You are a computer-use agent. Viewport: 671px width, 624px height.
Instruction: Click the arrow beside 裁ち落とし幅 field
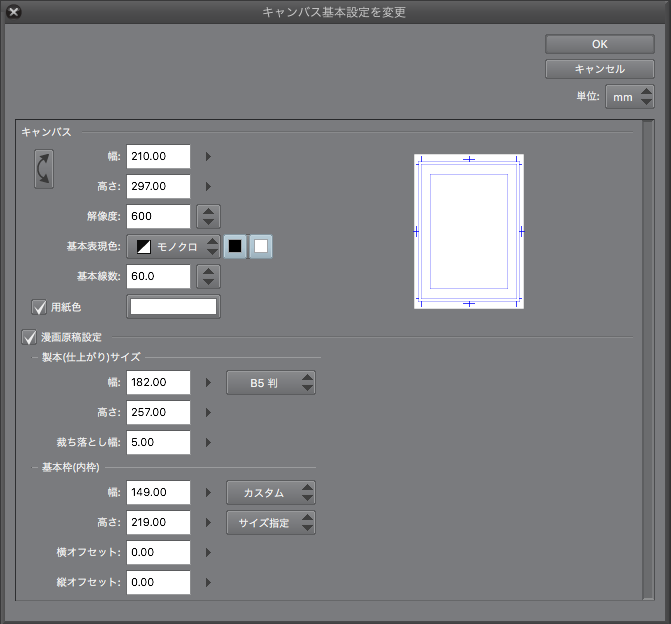(208, 442)
